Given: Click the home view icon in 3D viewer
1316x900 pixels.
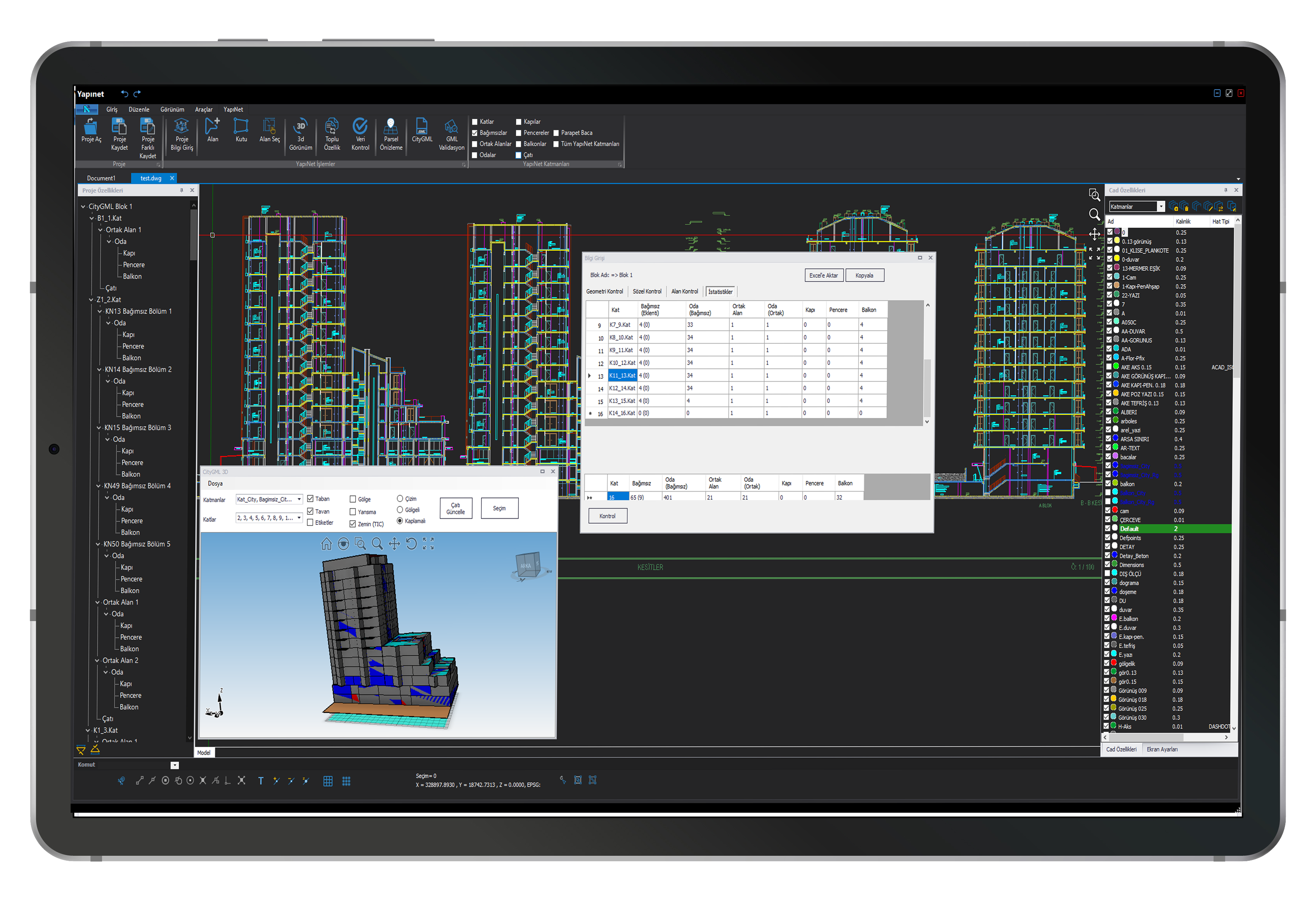Looking at the screenshot, I should tap(326, 544).
